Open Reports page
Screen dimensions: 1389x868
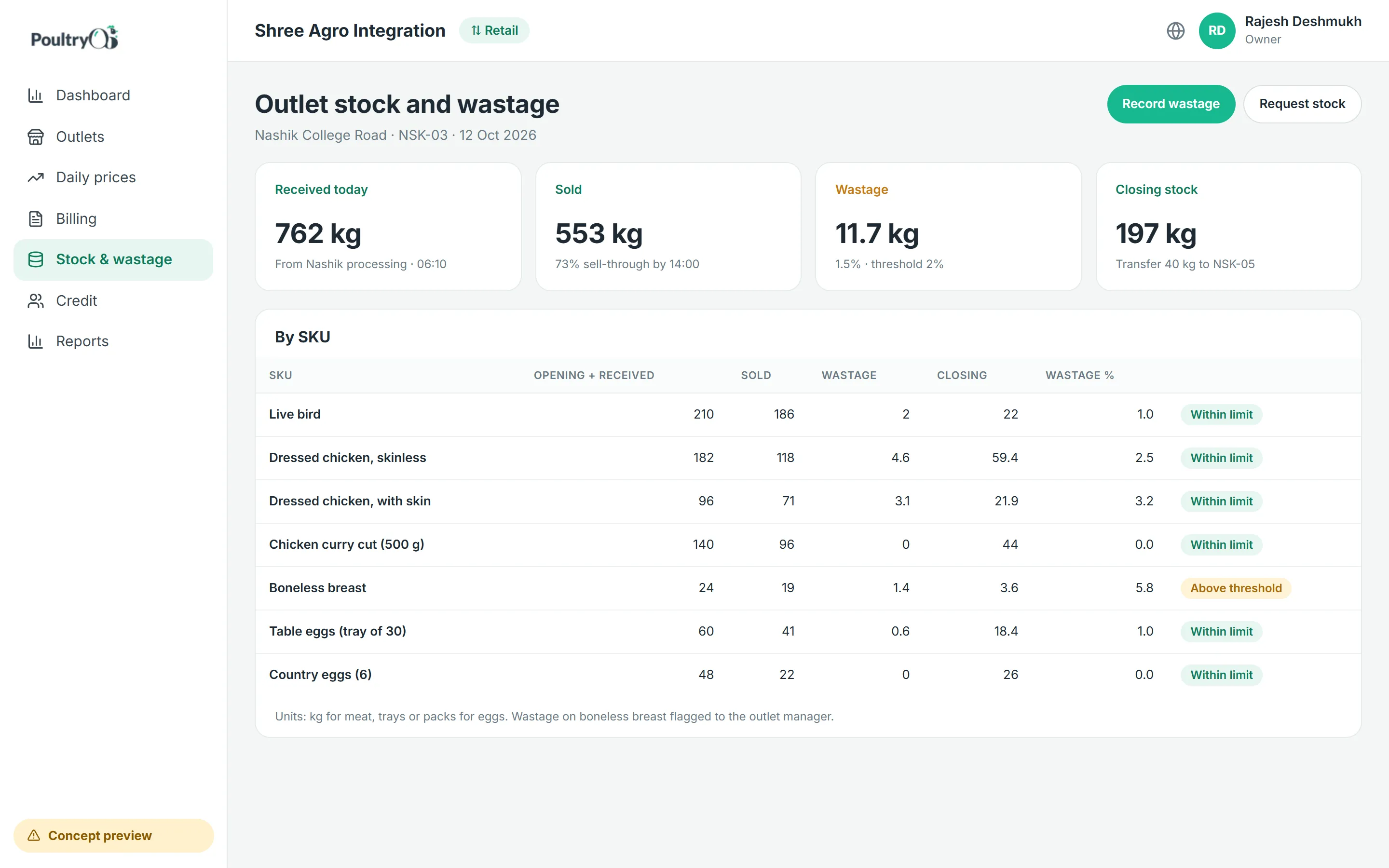[x=113, y=341]
